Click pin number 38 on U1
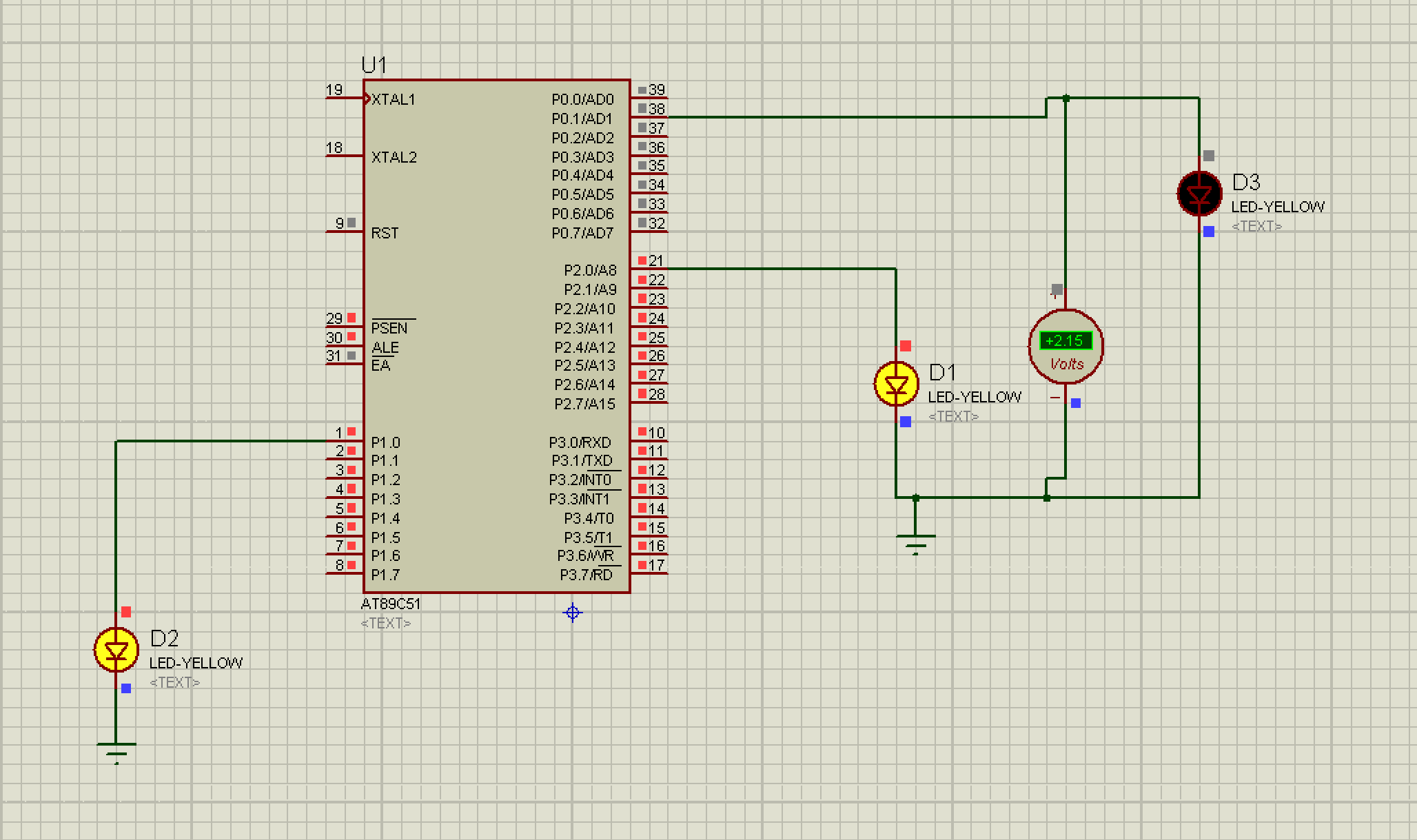This screenshot has height=840, width=1417. pyautogui.click(x=657, y=109)
